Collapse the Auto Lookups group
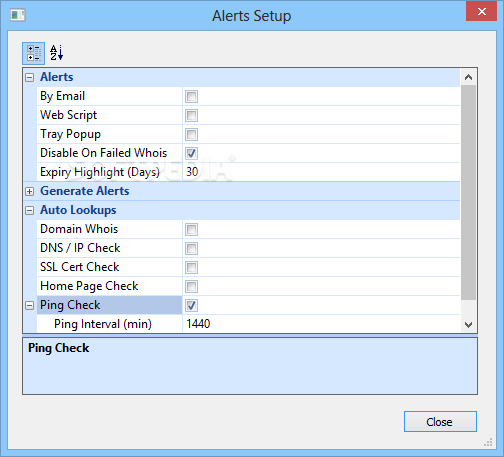Image resolution: width=504 pixels, height=457 pixels. pyautogui.click(x=30, y=210)
